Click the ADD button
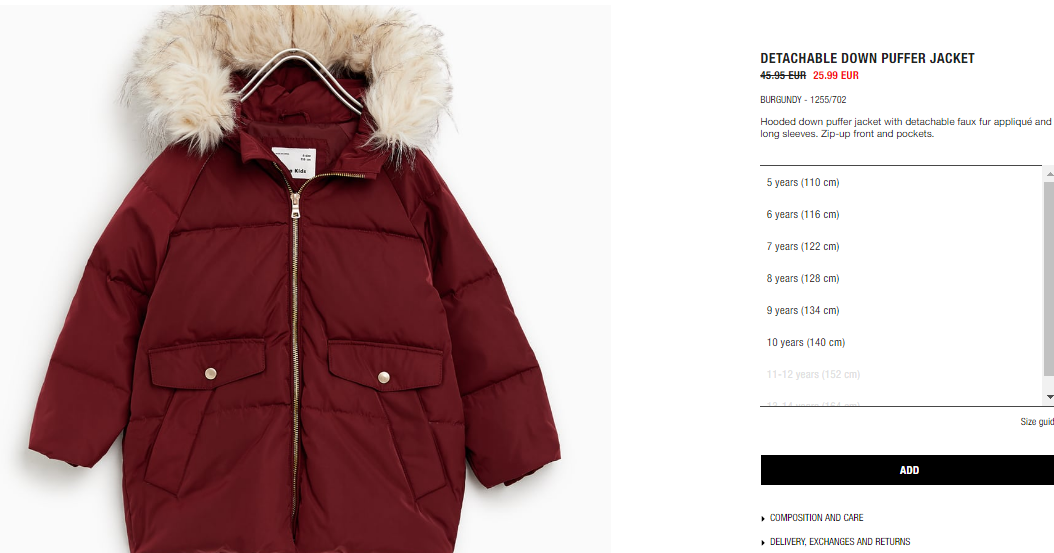This screenshot has height=553, width=1054. (x=908, y=470)
